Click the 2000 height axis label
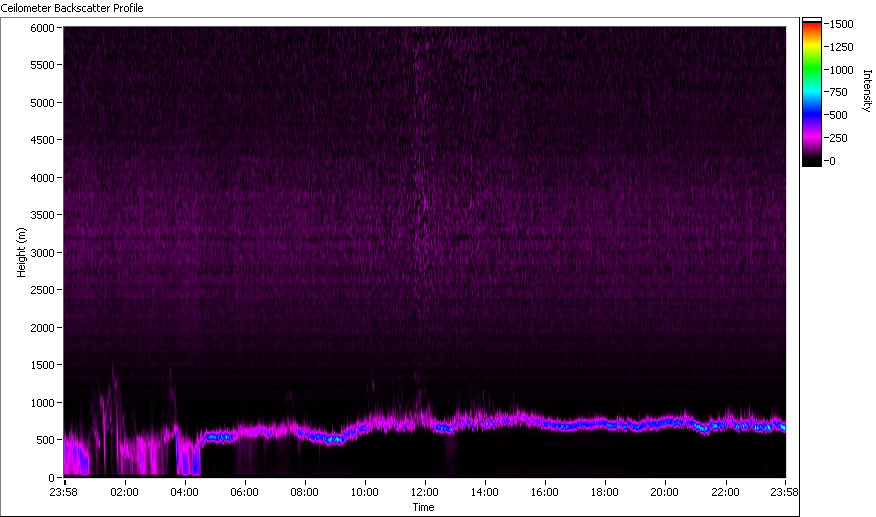The width and height of the screenshot is (876, 517). (42, 328)
